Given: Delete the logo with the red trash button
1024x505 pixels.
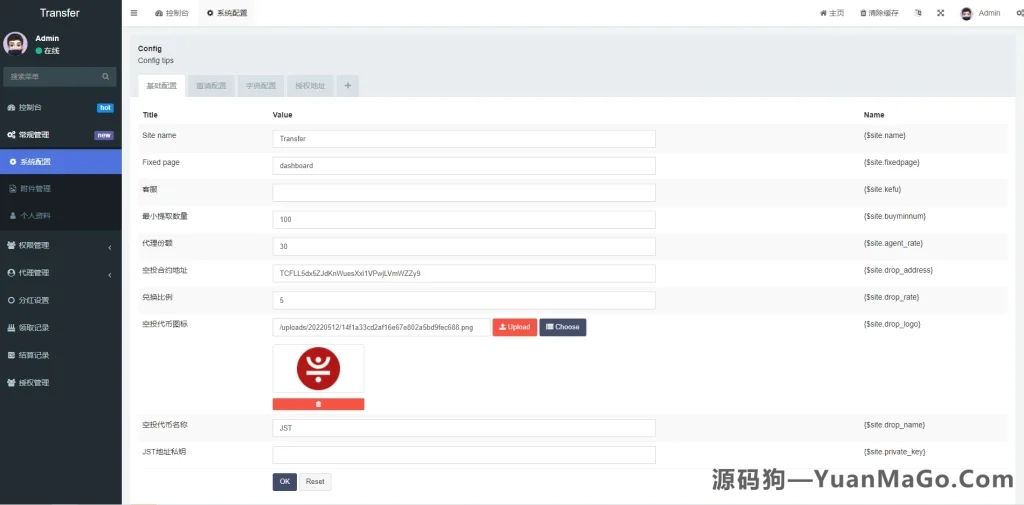Looking at the screenshot, I should 318,404.
